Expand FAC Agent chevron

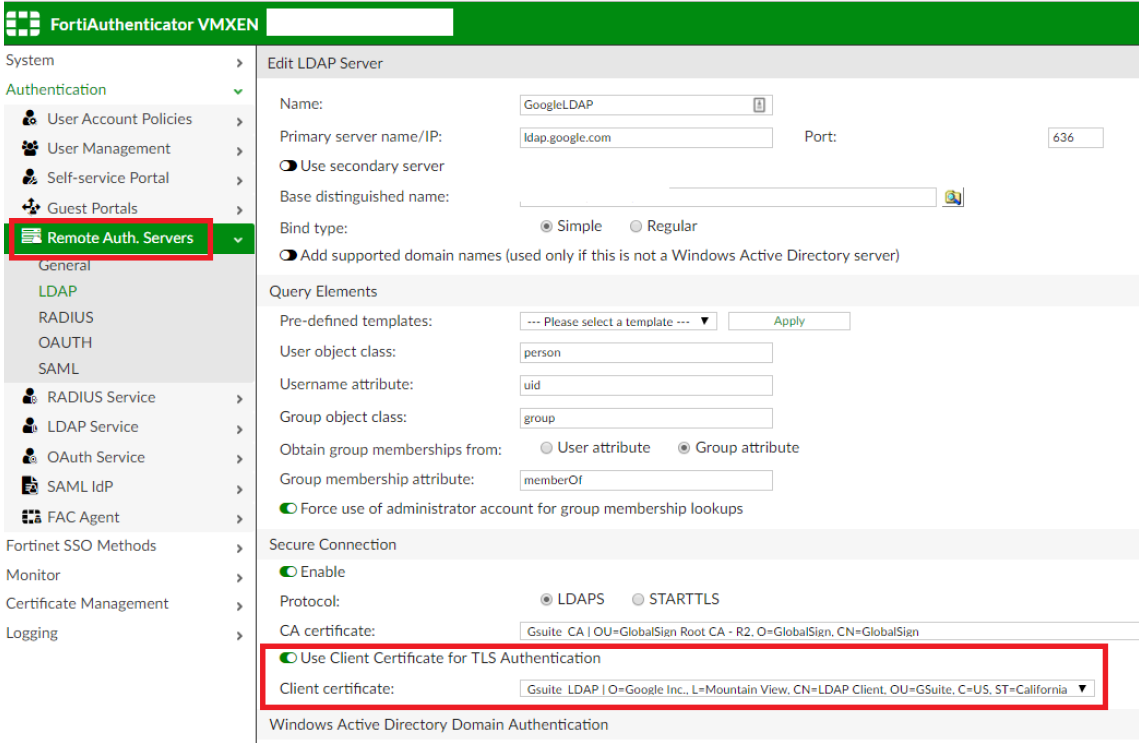(x=239, y=520)
